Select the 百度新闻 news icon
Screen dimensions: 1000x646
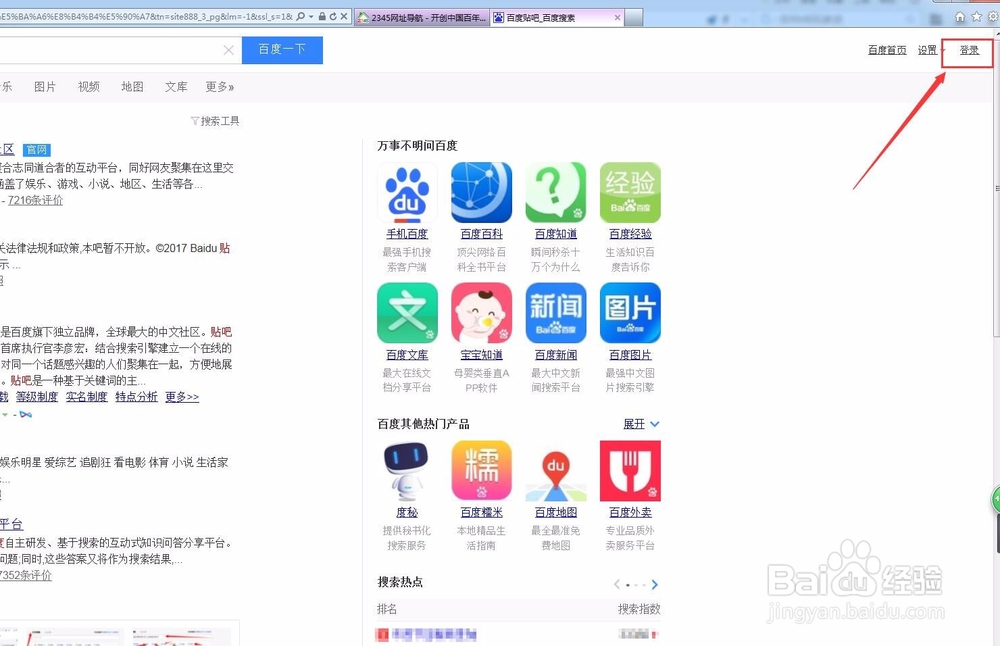tap(556, 312)
